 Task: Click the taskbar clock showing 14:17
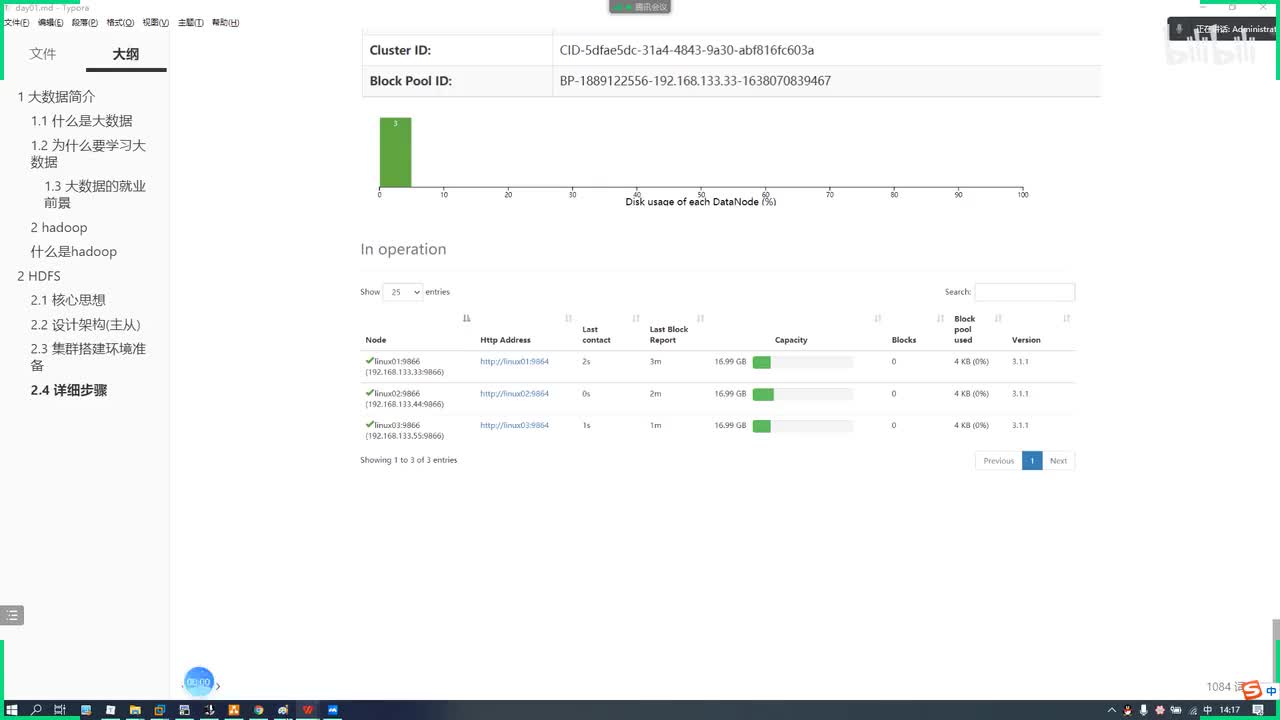pyautogui.click(x=1230, y=710)
